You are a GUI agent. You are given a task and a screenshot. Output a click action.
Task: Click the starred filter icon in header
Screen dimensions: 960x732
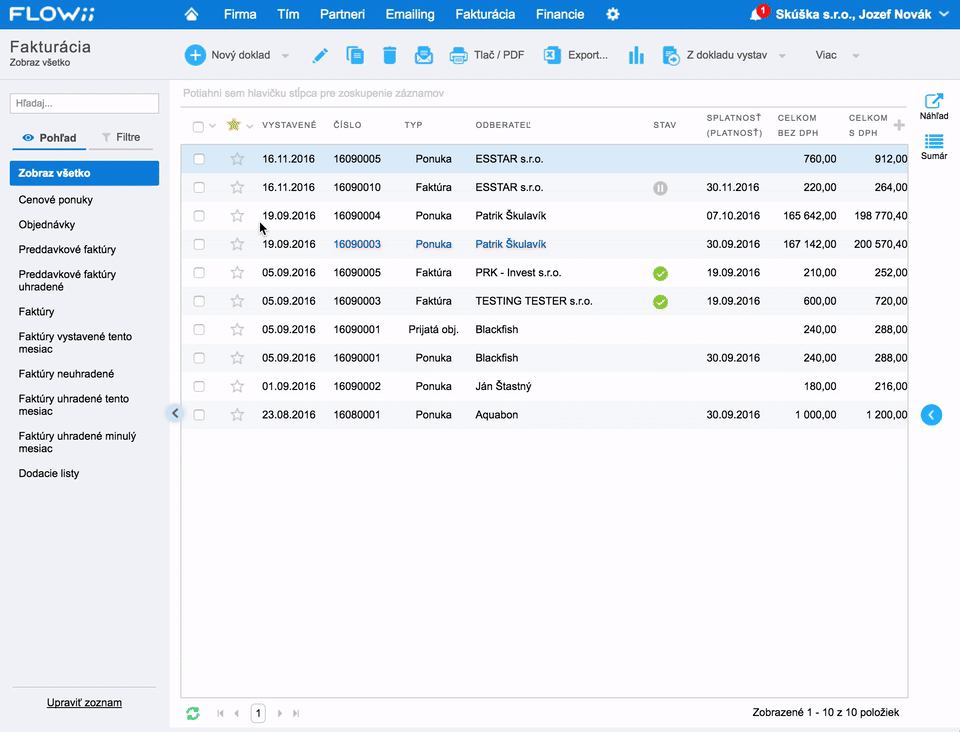coord(233,125)
